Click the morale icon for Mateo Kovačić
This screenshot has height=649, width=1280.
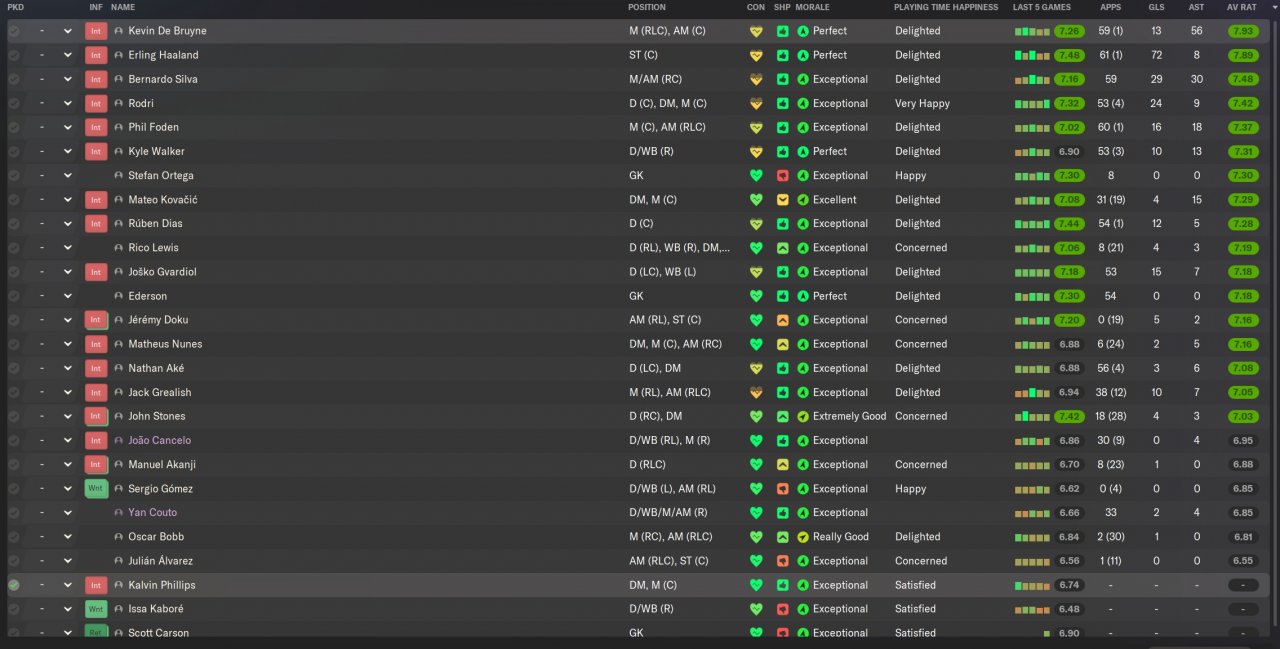(x=803, y=200)
